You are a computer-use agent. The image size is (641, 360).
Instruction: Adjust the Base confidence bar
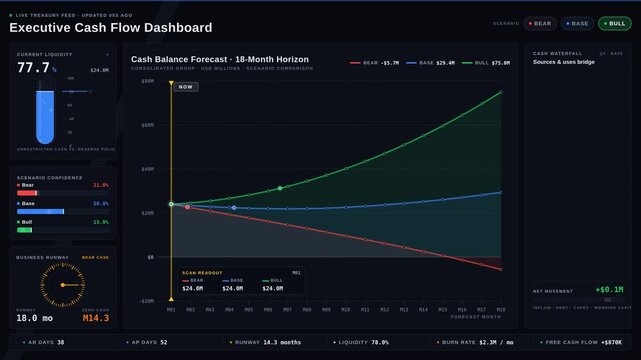63,212
